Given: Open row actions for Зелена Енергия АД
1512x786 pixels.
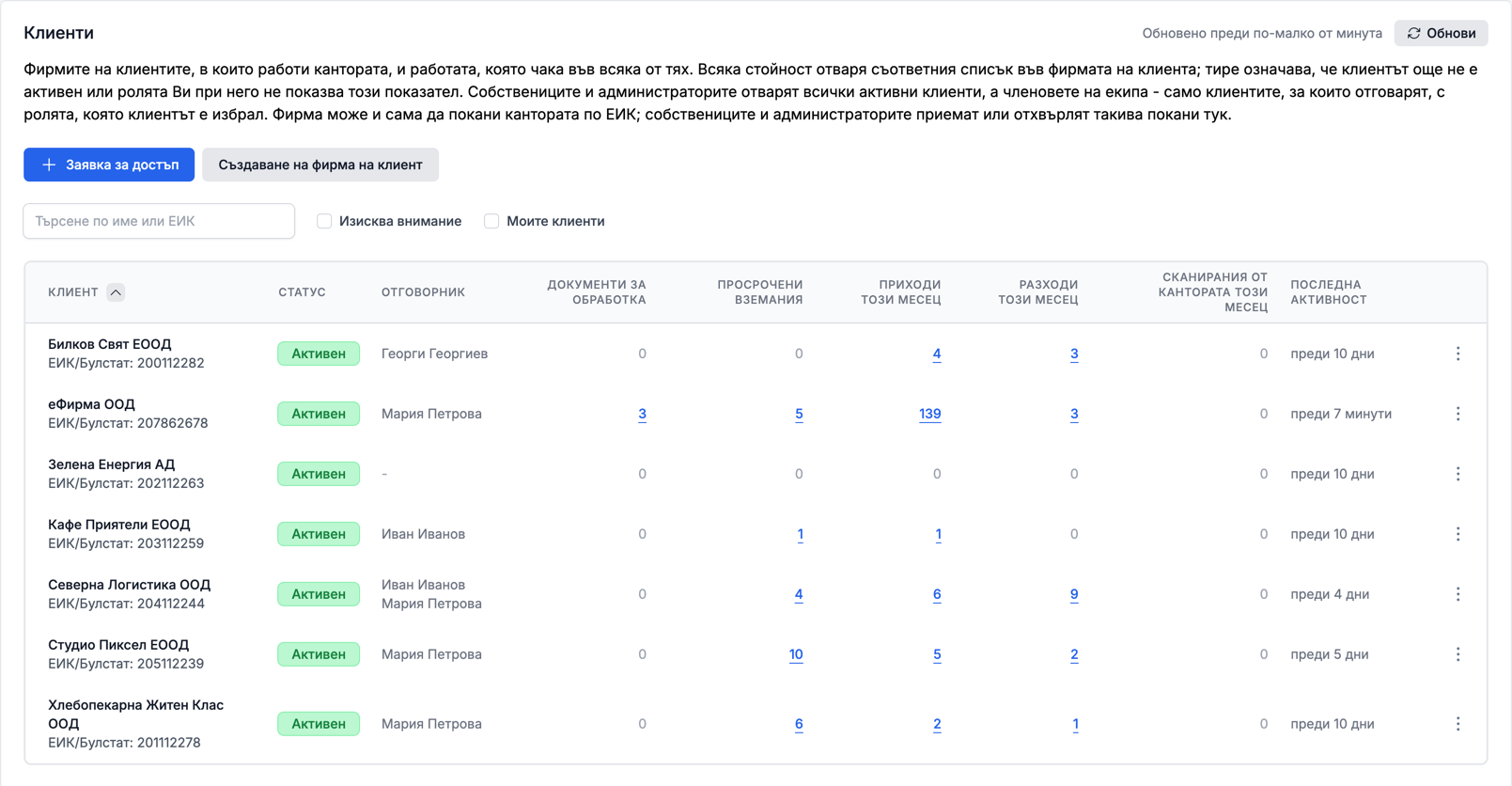Looking at the screenshot, I should tap(1457, 474).
